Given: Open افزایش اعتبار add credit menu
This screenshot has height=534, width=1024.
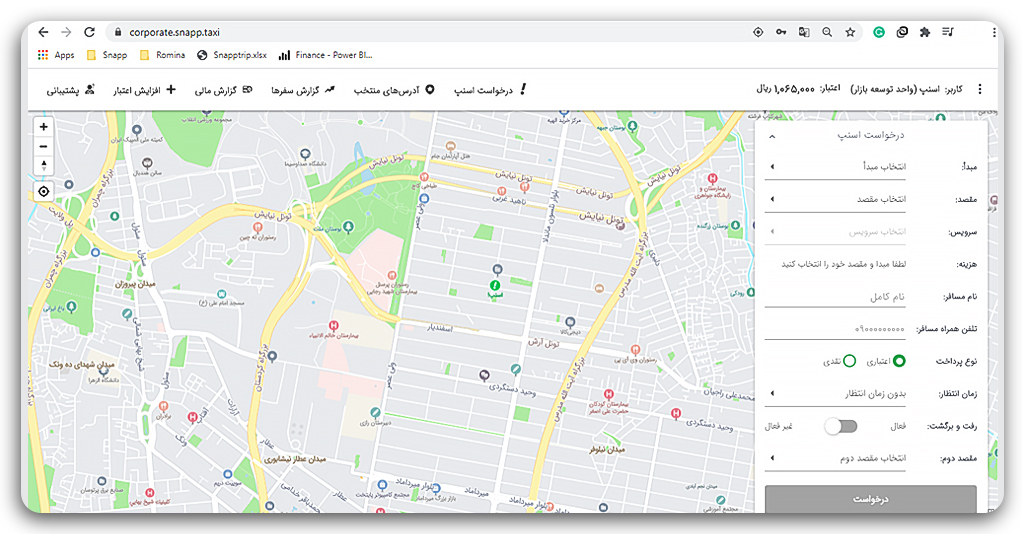Looking at the screenshot, I should tap(144, 90).
